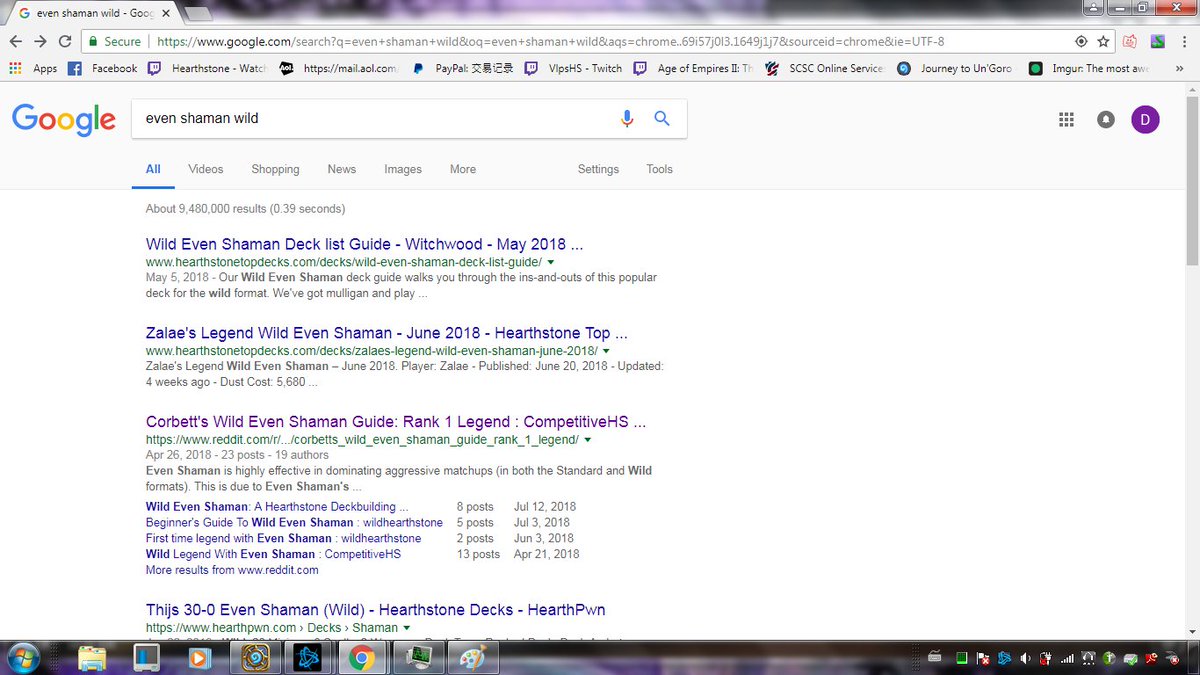The image size is (1200, 675).
Task: Open the Hearthstone taskbar icon
Action: pyautogui.click(x=254, y=657)
